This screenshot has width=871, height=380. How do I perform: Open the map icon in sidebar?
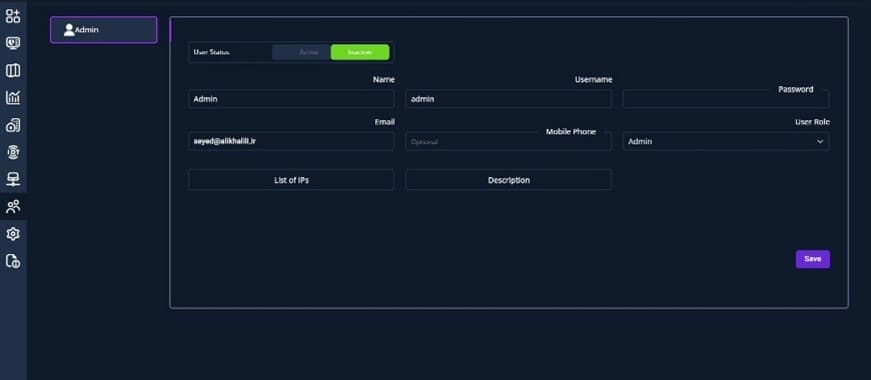tap(13, 70)
